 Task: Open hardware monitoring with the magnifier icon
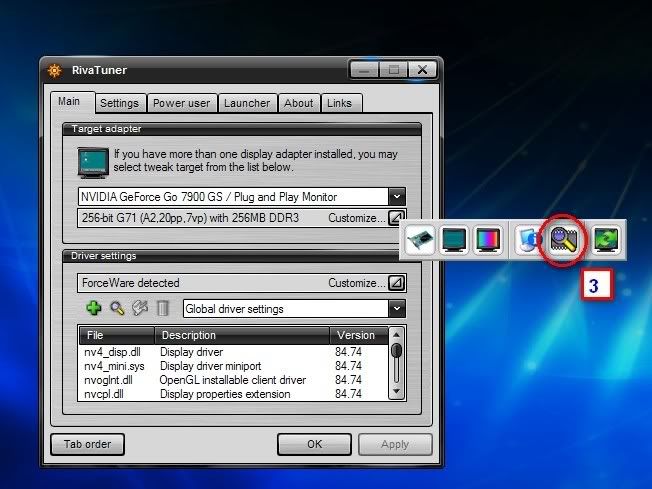561,241
